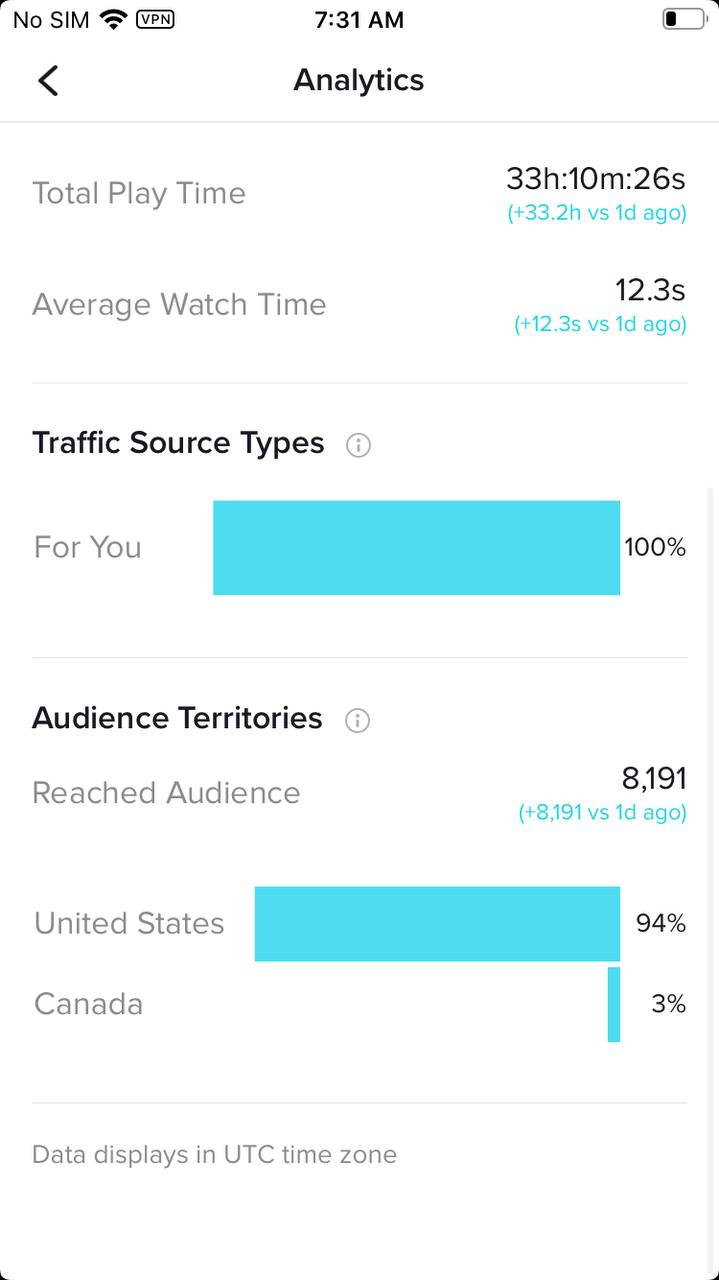The width and height of the screenshot is (719, 1280).
Task: Tap the Average Watch Time label
Action: coord(179,304)
